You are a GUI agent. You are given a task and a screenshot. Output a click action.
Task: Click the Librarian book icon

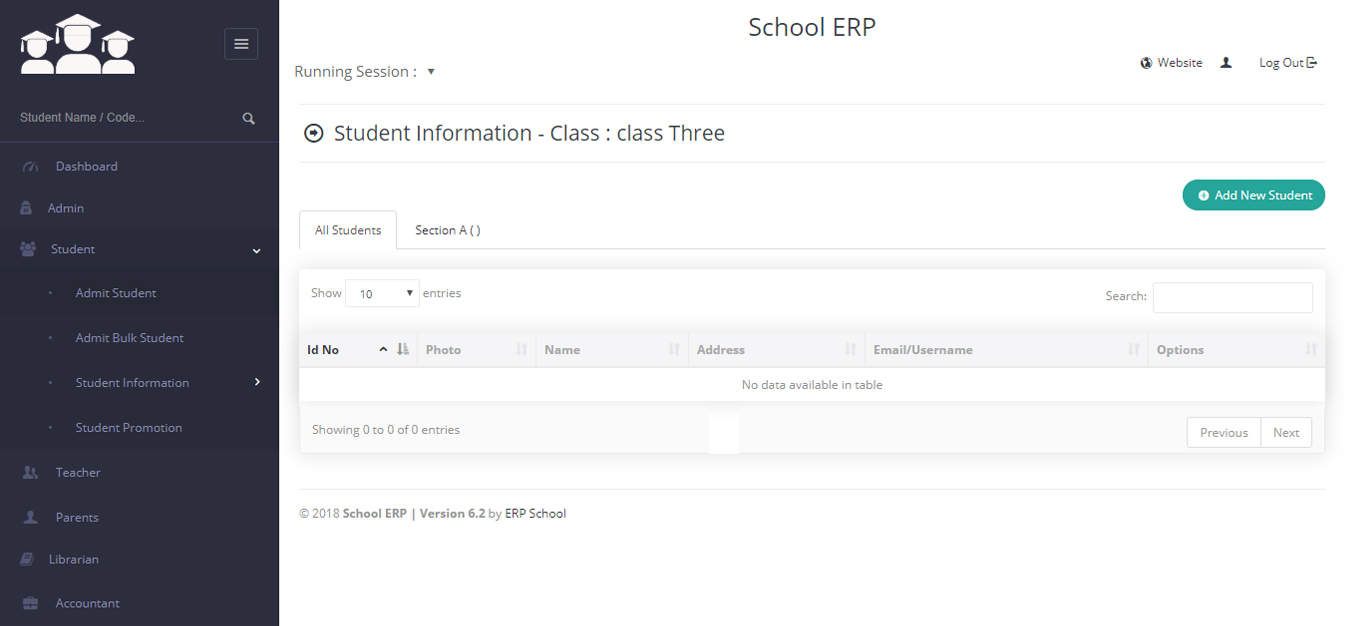point(28,560)
